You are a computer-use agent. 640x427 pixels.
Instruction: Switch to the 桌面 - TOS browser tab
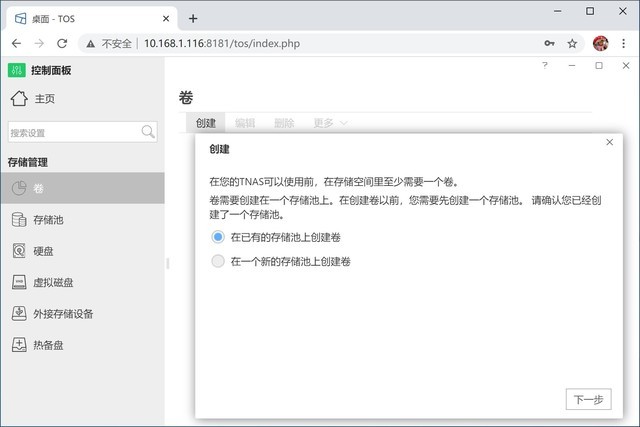pos(92,18)
